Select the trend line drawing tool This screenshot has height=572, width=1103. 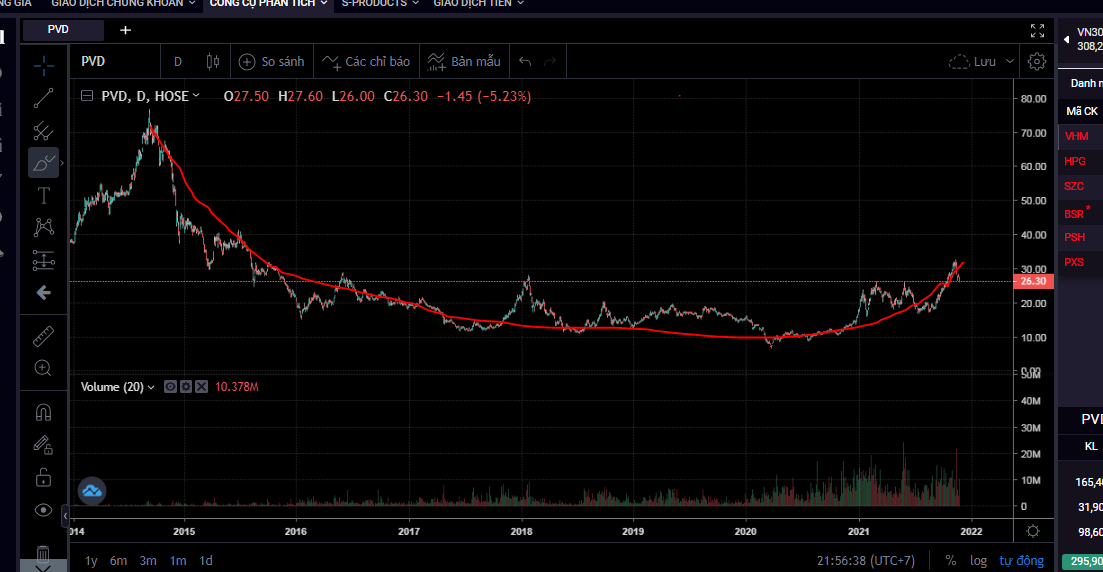coord(43,98)
